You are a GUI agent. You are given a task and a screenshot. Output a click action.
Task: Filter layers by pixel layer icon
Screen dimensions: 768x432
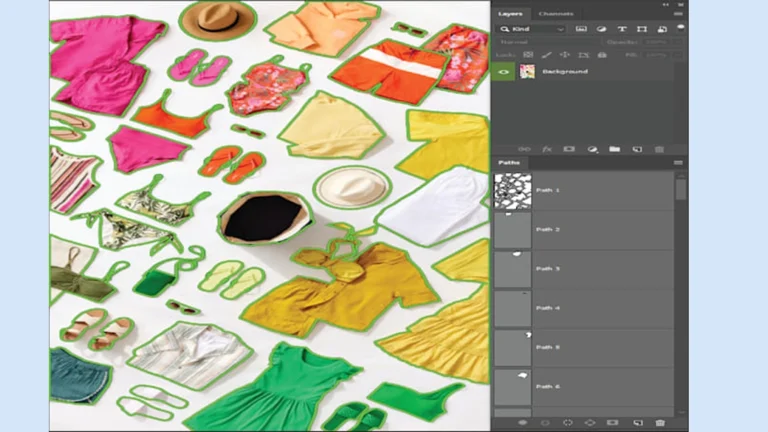(582, 29)
